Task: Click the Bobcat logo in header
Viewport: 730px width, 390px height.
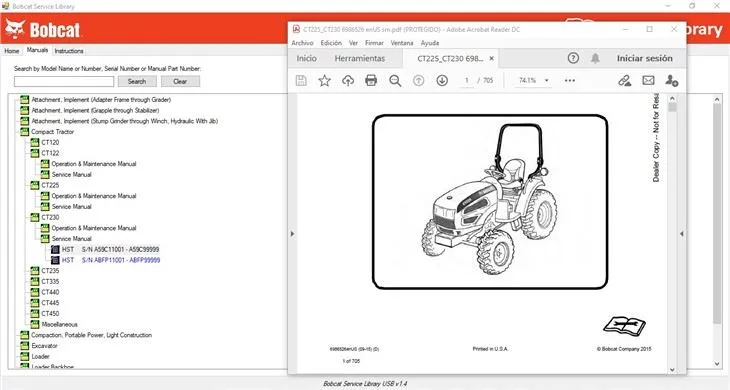Action: 43,30
